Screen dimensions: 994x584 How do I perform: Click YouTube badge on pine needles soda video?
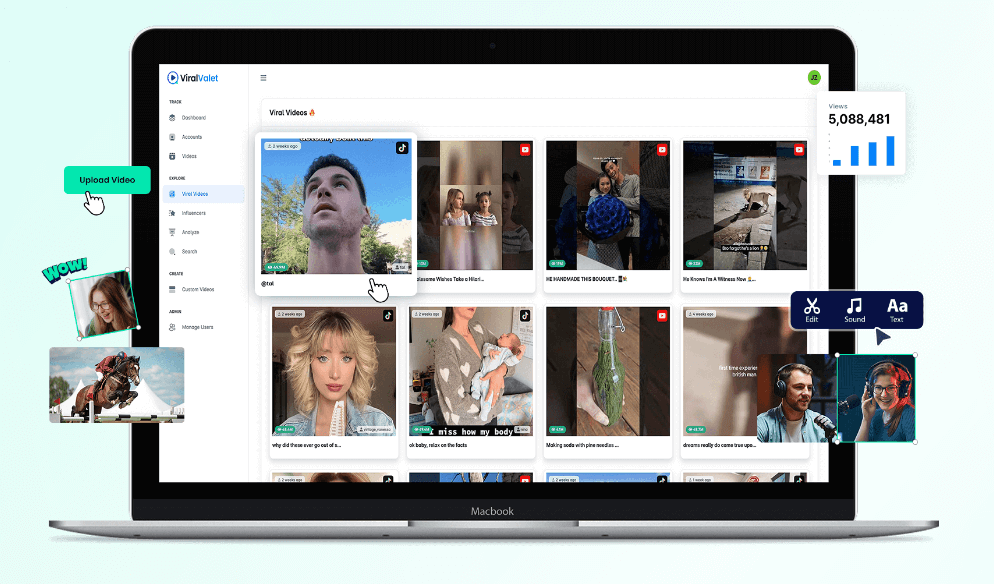662,316
